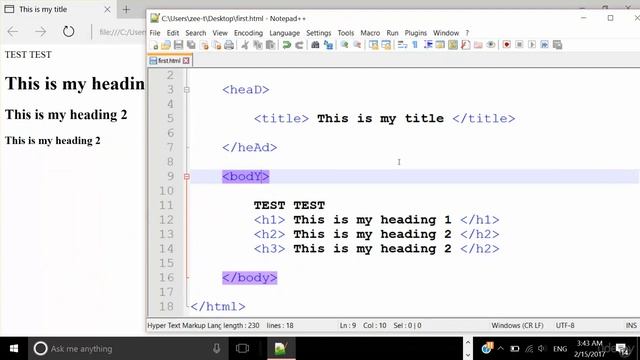Open the Plugins menu

click(x=416, y=33)
